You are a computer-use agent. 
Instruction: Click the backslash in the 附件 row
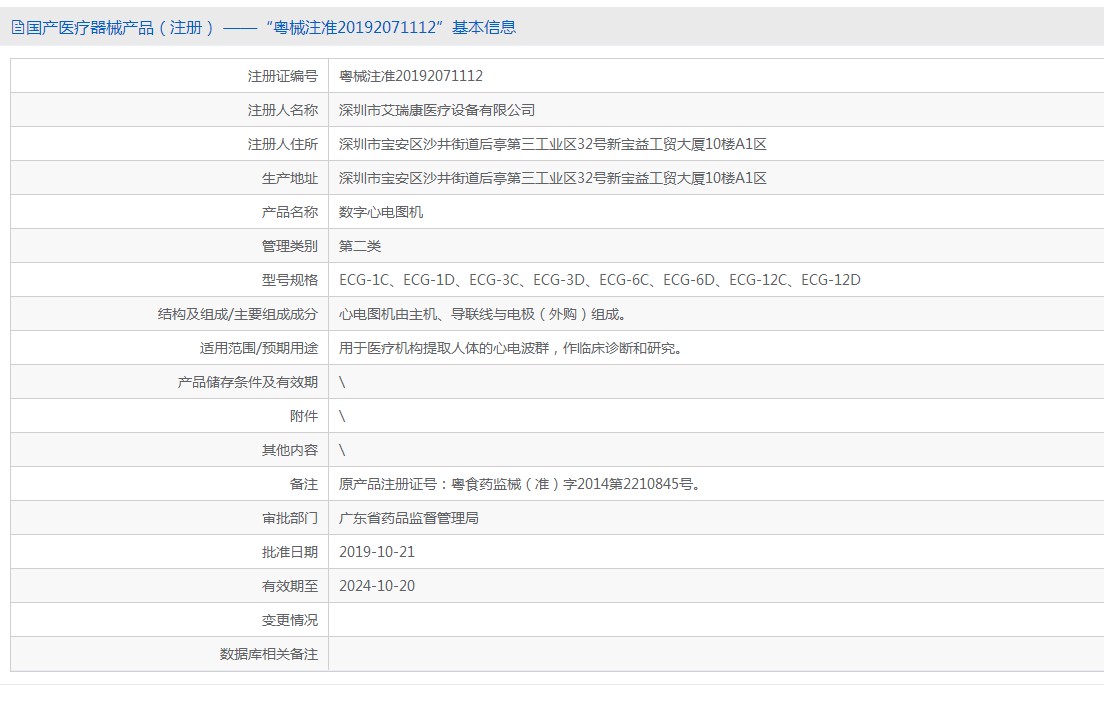click(342, 416)
